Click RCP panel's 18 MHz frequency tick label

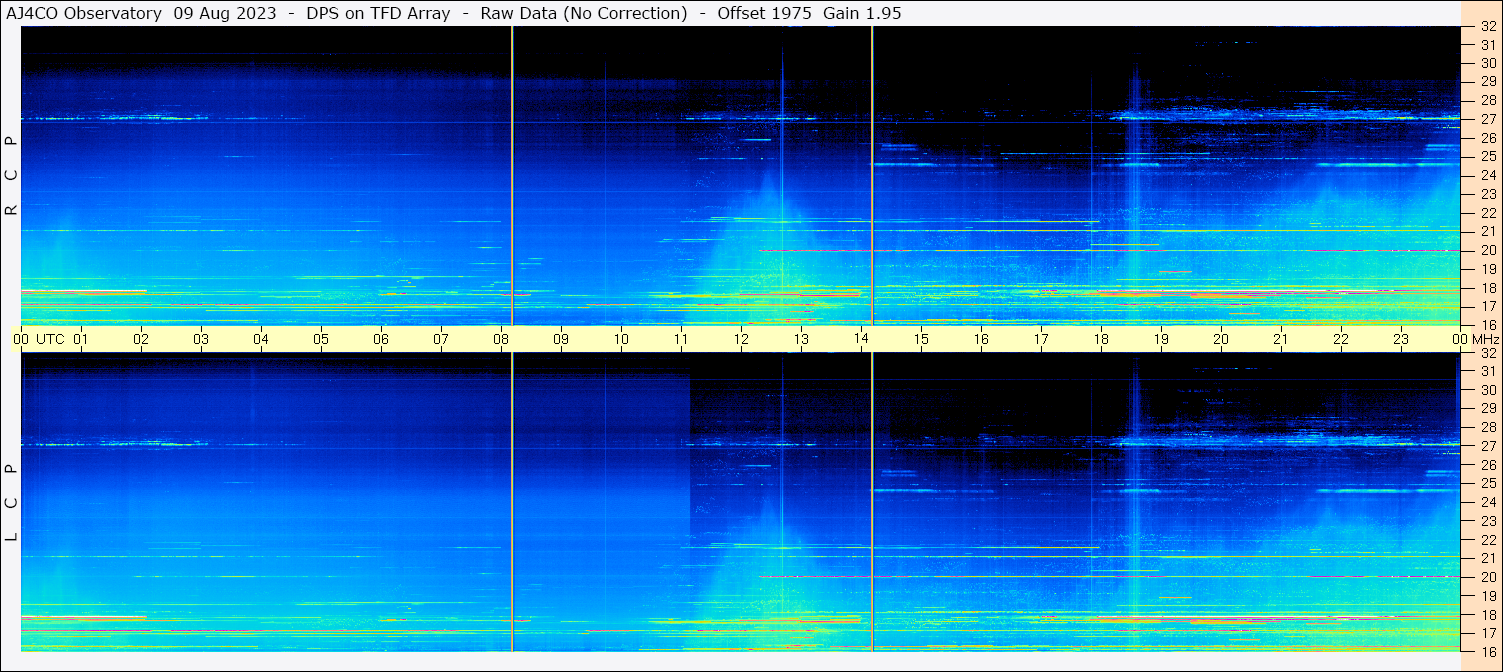tap(1488, 287)
